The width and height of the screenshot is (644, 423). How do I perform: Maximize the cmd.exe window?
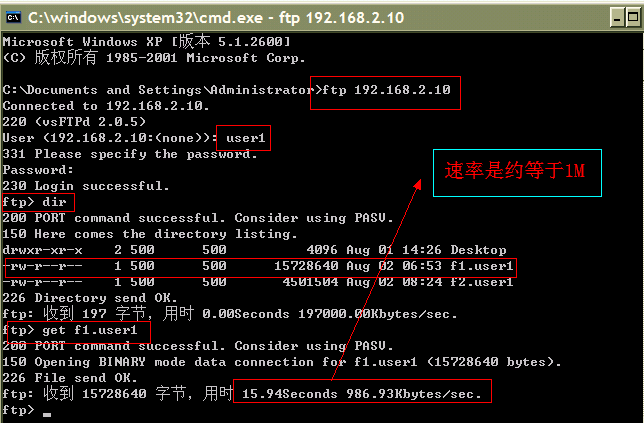pos(633,18)
